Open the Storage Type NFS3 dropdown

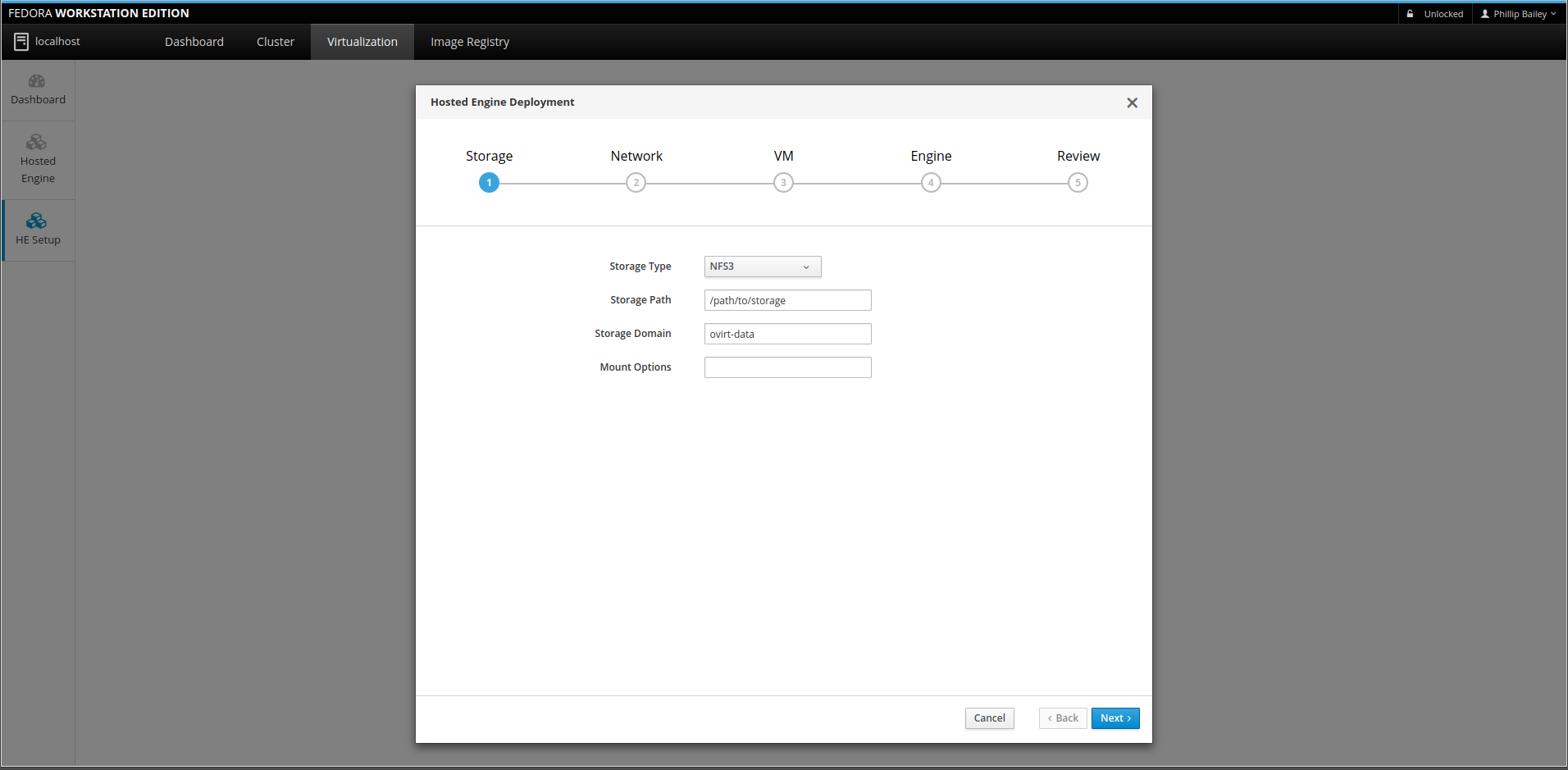pyautogui.click(x=762, y=267)
